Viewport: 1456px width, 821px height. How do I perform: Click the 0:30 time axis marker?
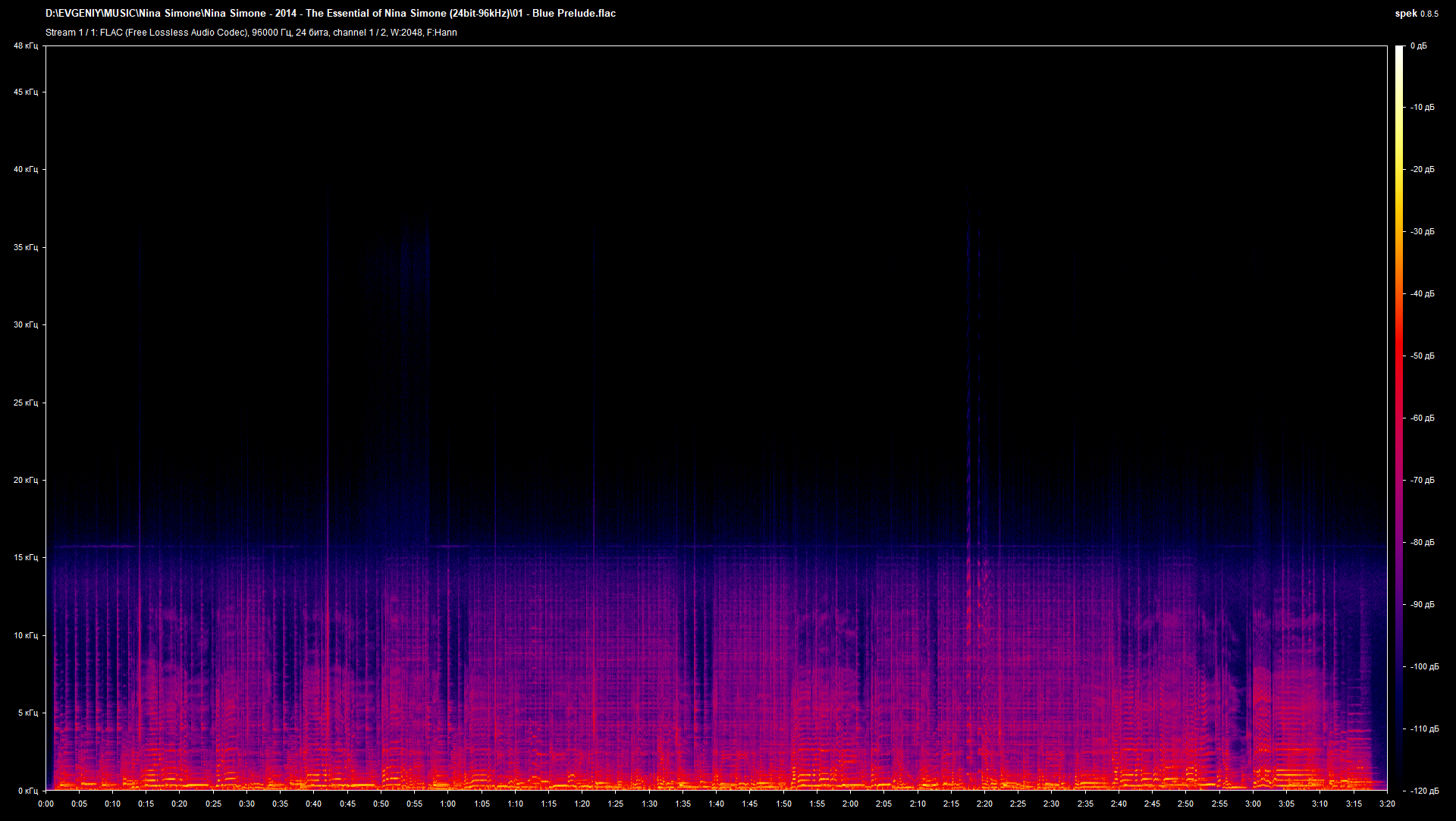click(246, 804)
